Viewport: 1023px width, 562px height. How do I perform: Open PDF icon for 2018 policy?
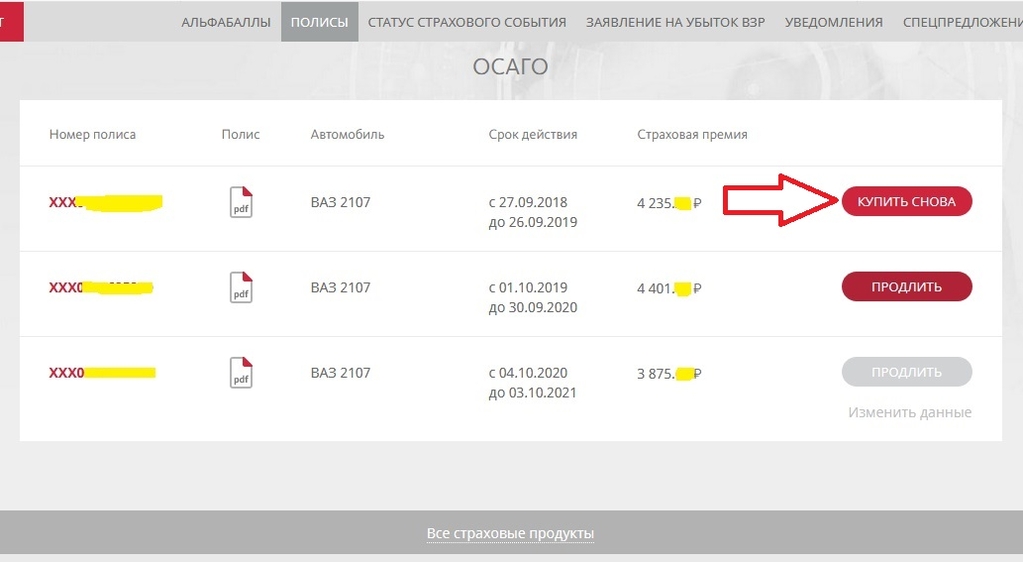click(x=241, y=202)
